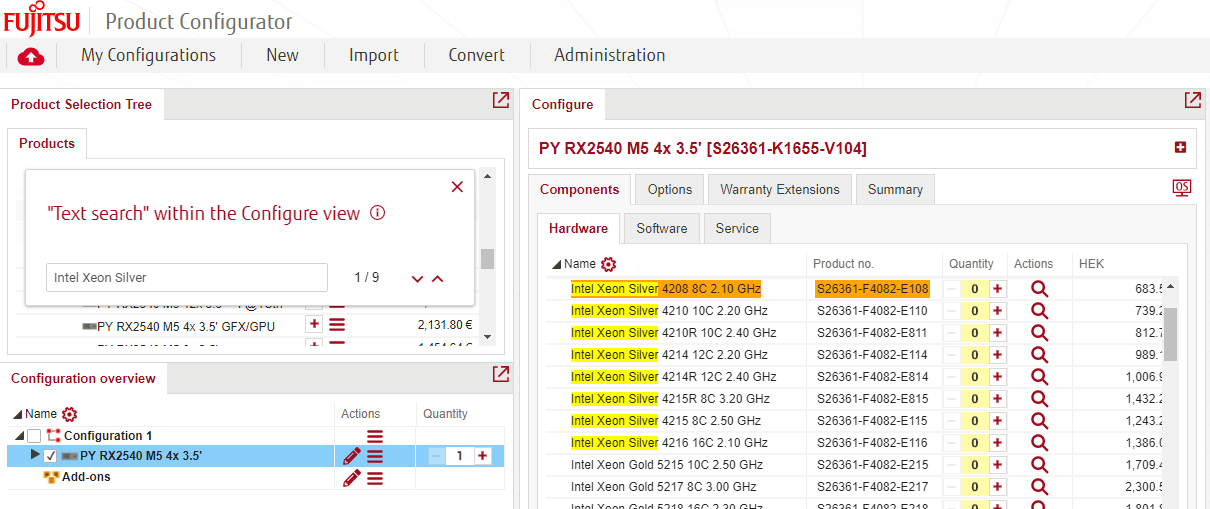Open menu for PY RX2540 M5 overview row
This screenshot has width=1210, height=509.
click(x=375, y=456)
